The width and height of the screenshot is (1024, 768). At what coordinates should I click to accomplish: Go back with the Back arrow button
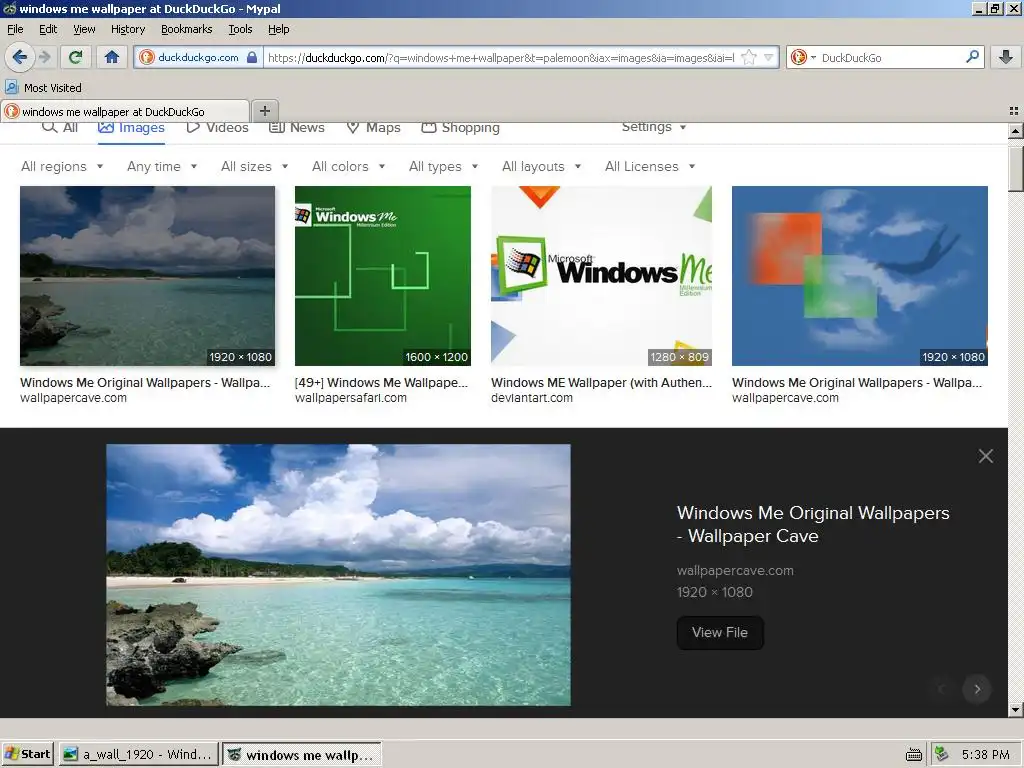[20, 57]
